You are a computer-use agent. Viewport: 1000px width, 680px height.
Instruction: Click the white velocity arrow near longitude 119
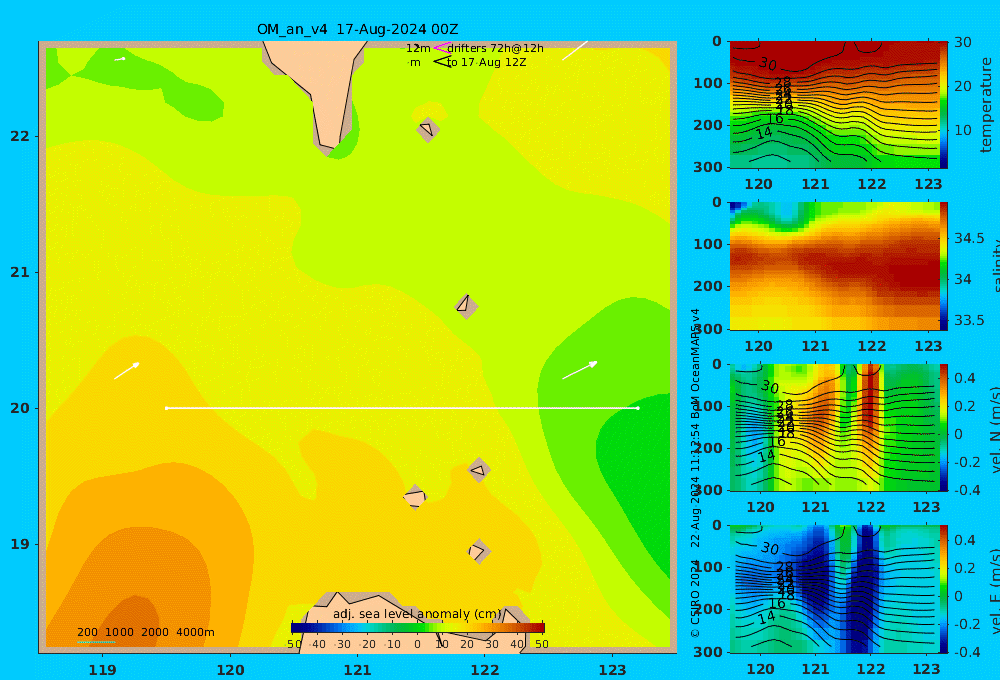[x=127, y=371]
